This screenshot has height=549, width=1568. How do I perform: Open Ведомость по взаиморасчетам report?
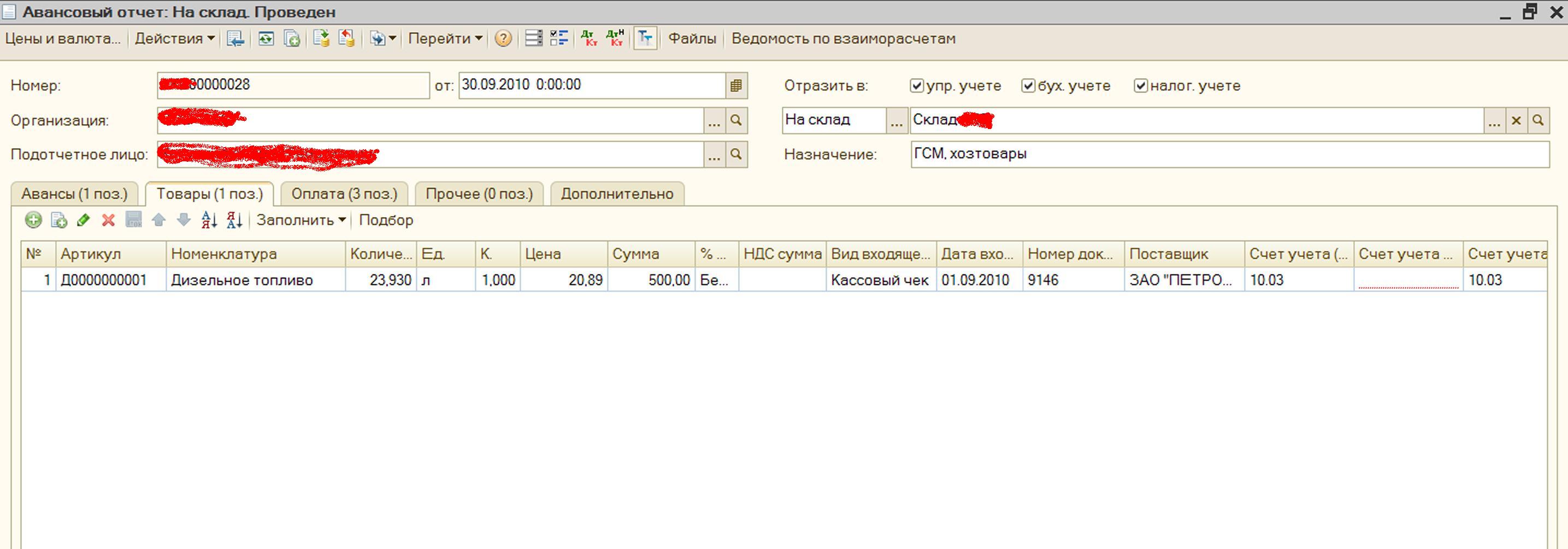click(843, 39)
